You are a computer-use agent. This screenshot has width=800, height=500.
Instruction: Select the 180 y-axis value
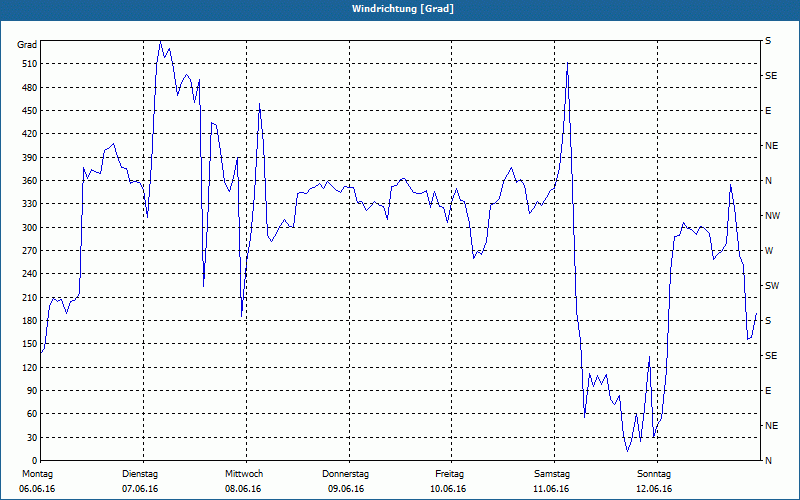click(x=30, y=321)
